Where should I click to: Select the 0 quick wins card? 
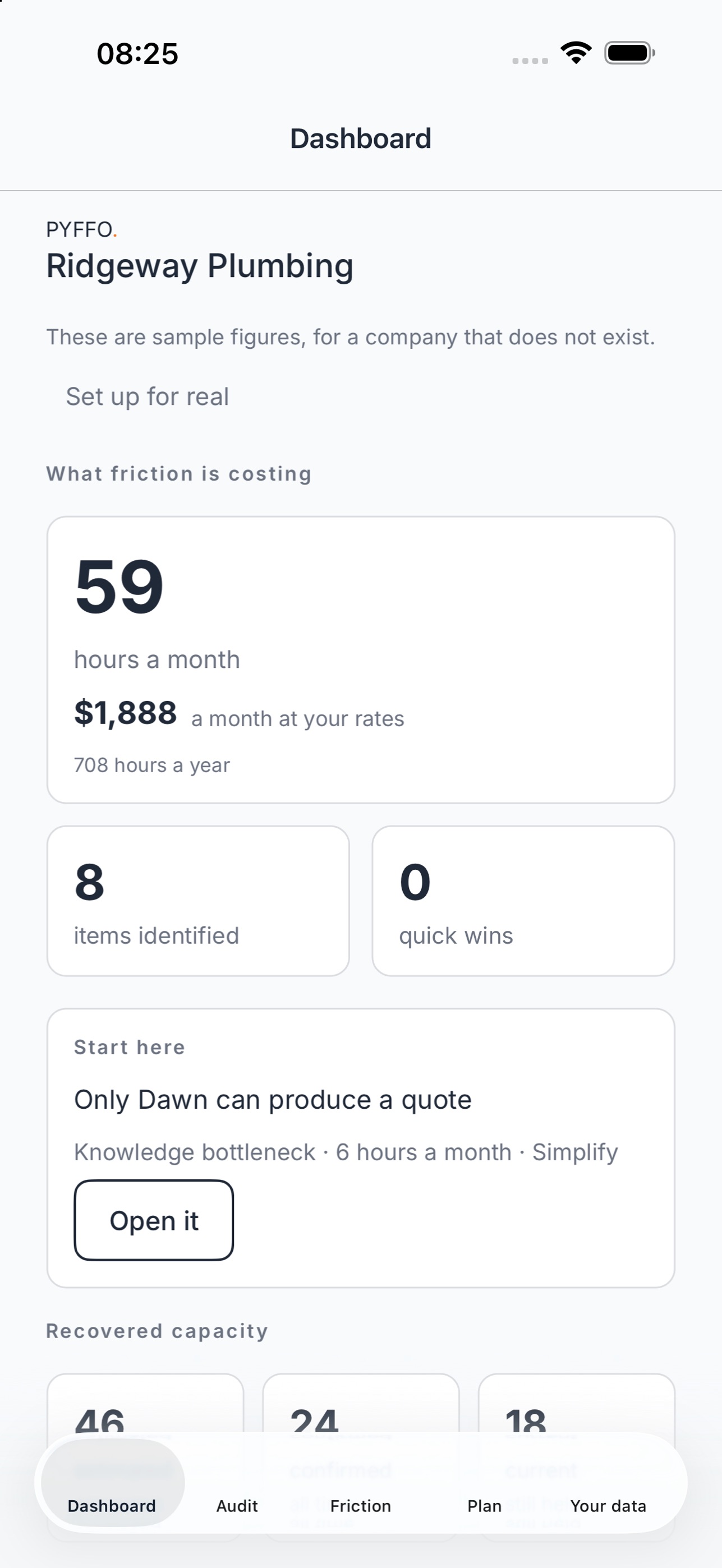point(523,901)
